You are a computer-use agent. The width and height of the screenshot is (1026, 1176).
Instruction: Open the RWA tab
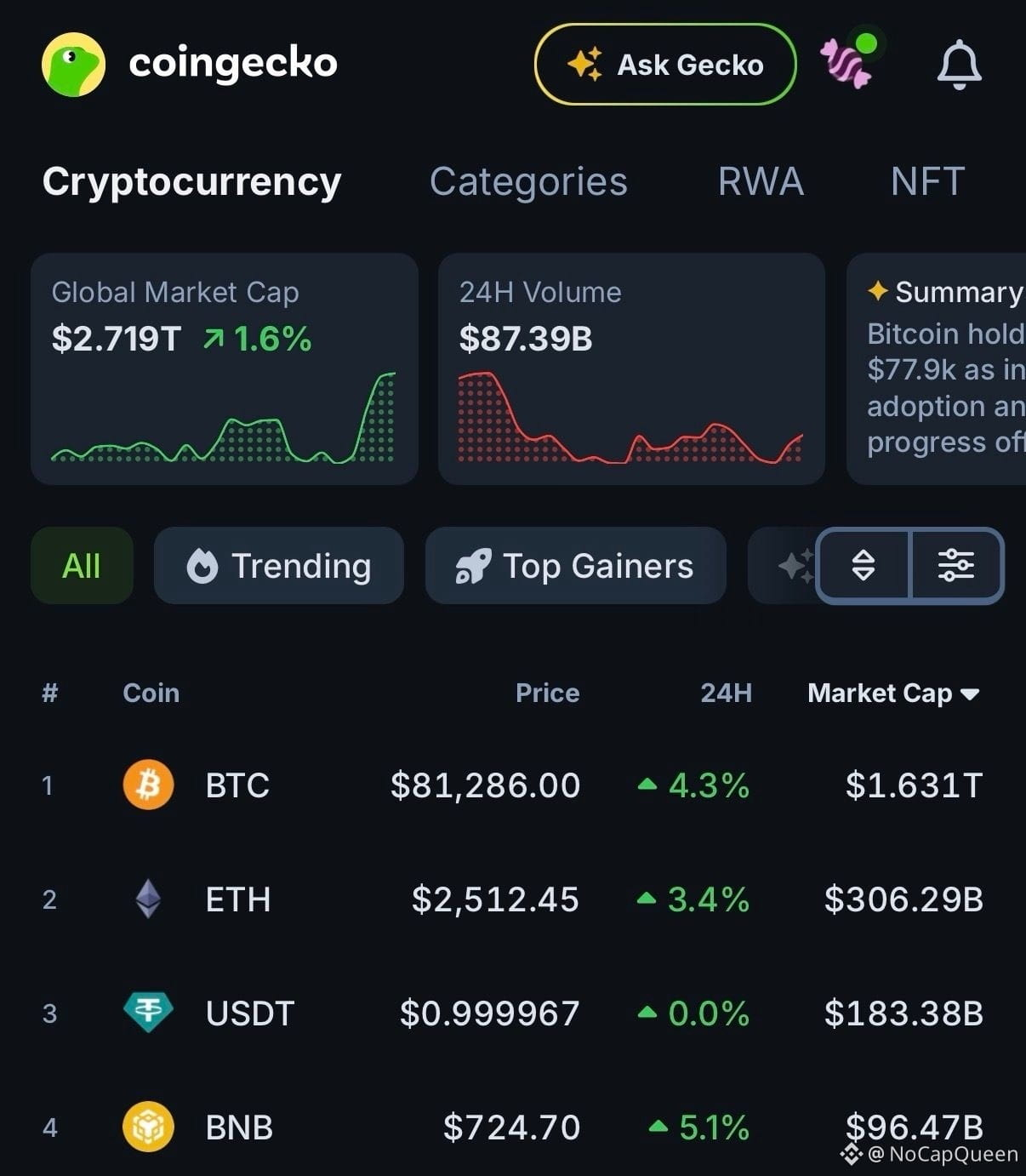tap(761, 181)
